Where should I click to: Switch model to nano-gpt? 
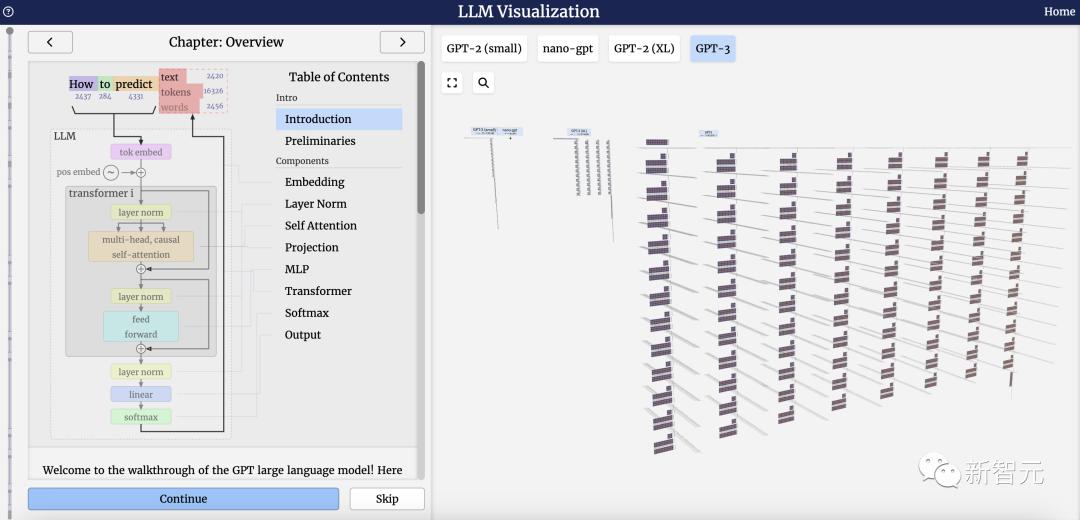pyautogui.click(x=568, y=49)
